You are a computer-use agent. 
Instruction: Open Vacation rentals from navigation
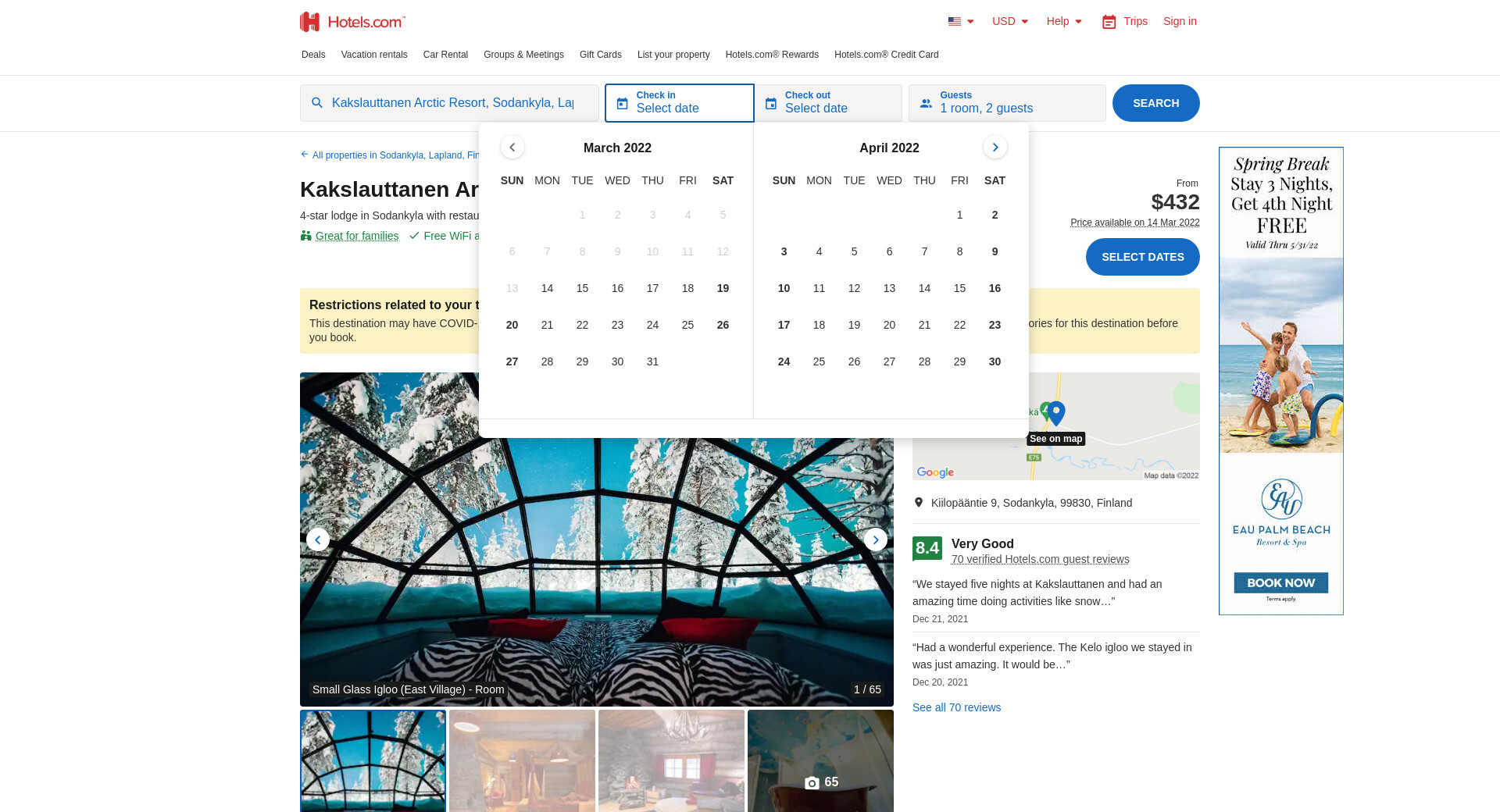(x=374, y=55)
